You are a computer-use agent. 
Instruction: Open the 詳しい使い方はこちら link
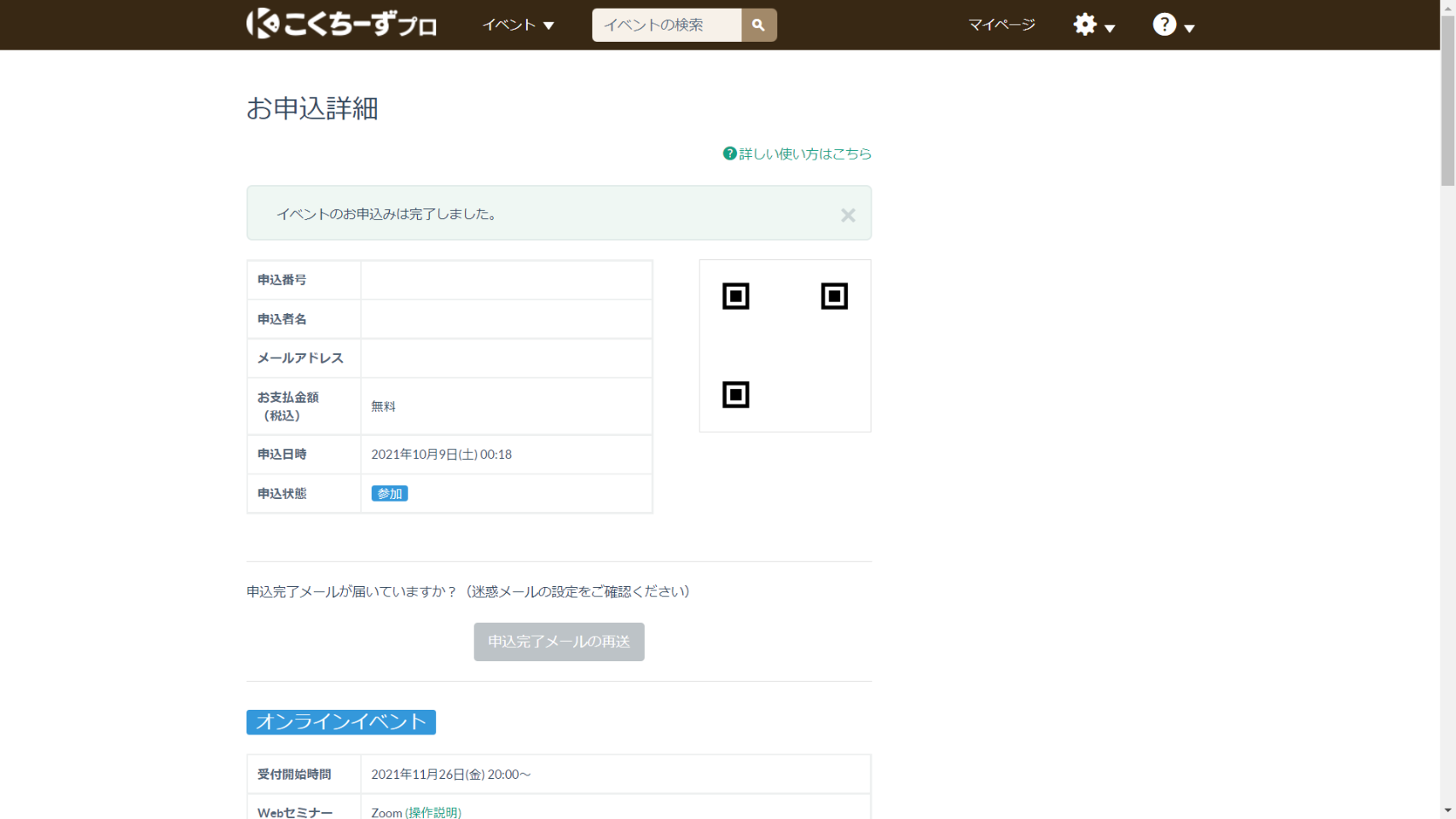pos(804,154)
